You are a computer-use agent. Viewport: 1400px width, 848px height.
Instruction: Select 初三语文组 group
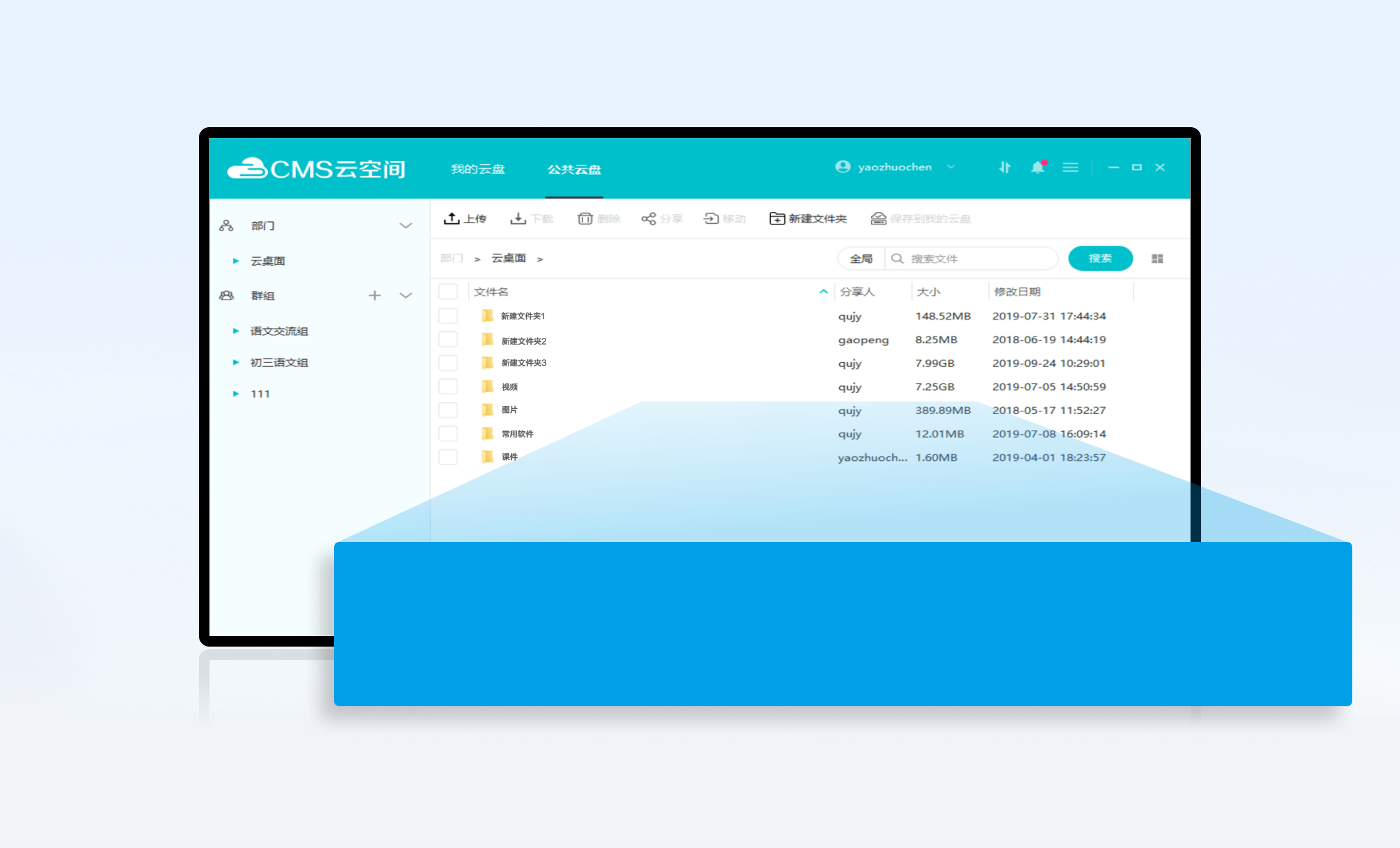click(279, 362)
